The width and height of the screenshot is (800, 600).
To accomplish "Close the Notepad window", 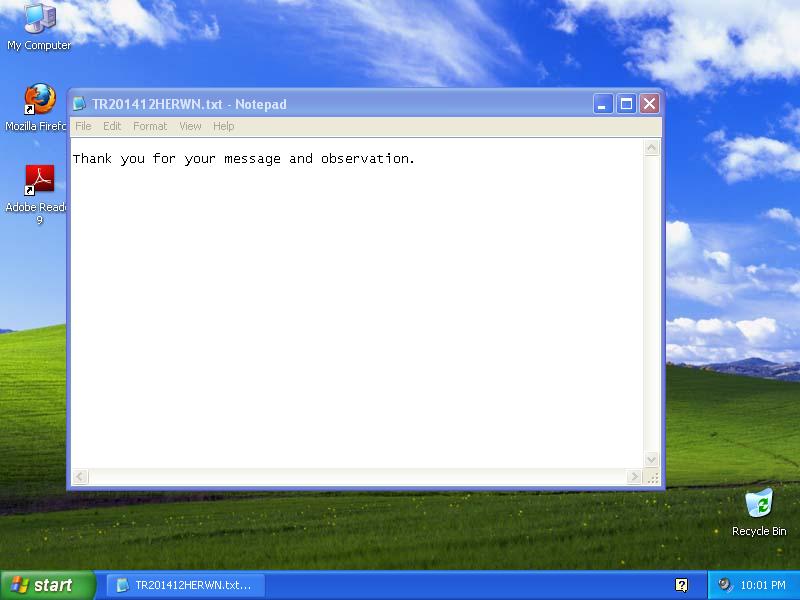I will (649, 104).
